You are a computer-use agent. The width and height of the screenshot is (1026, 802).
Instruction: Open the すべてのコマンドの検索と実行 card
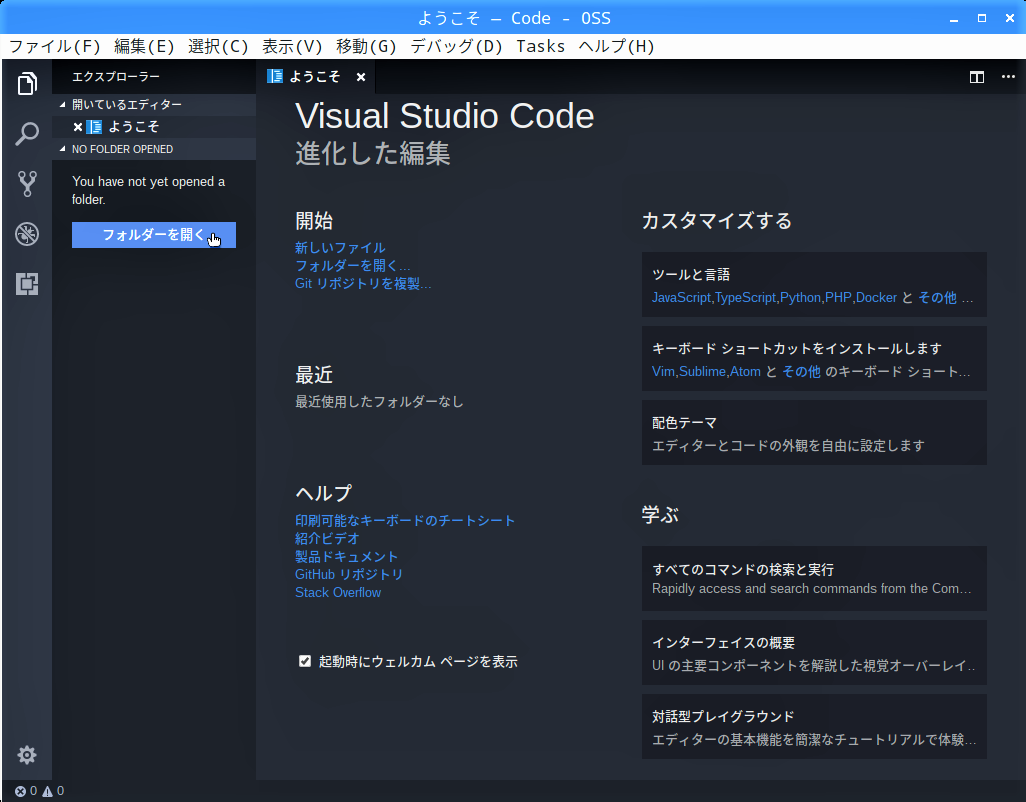click(814, 579)
